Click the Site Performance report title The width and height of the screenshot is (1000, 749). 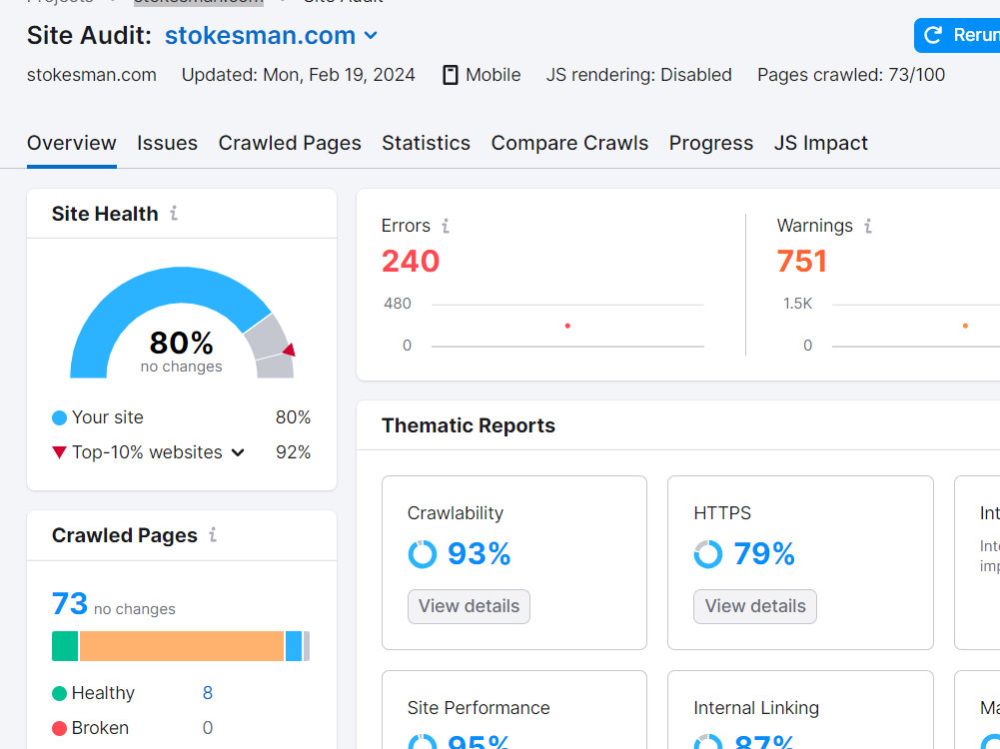(x=478, y=708)
